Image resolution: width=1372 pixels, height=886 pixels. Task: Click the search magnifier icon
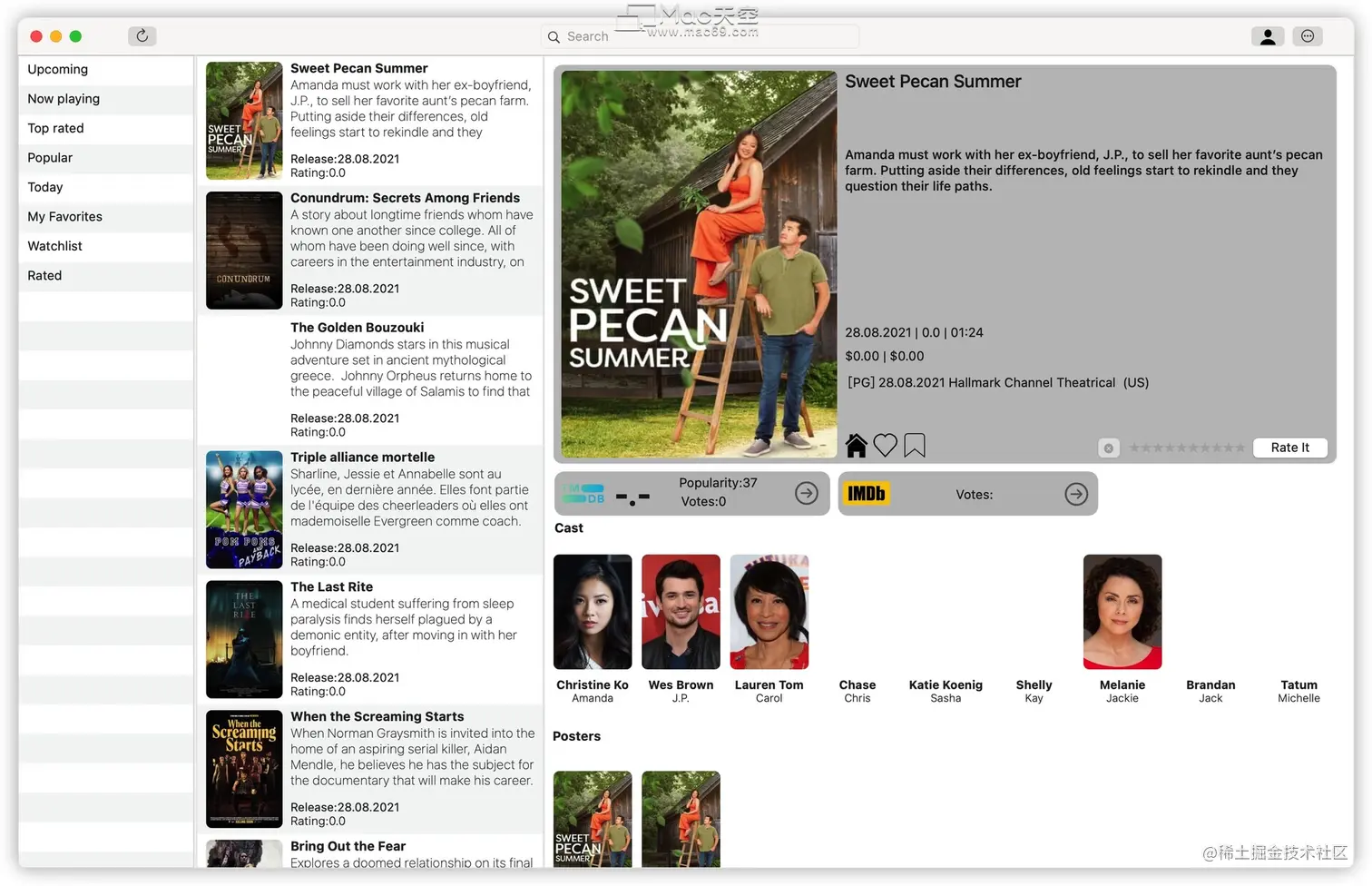pyautogui.click(x=554, y=37)
